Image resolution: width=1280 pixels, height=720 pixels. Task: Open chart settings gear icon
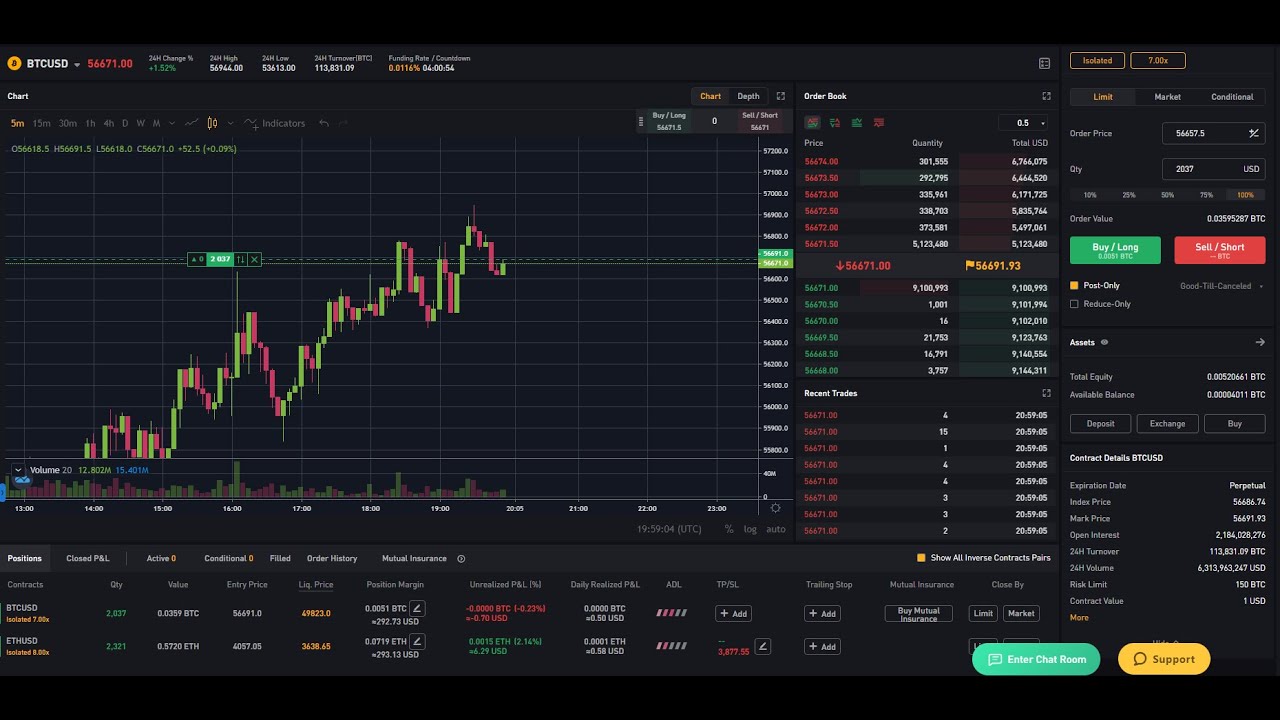click(x=775, y=508)
